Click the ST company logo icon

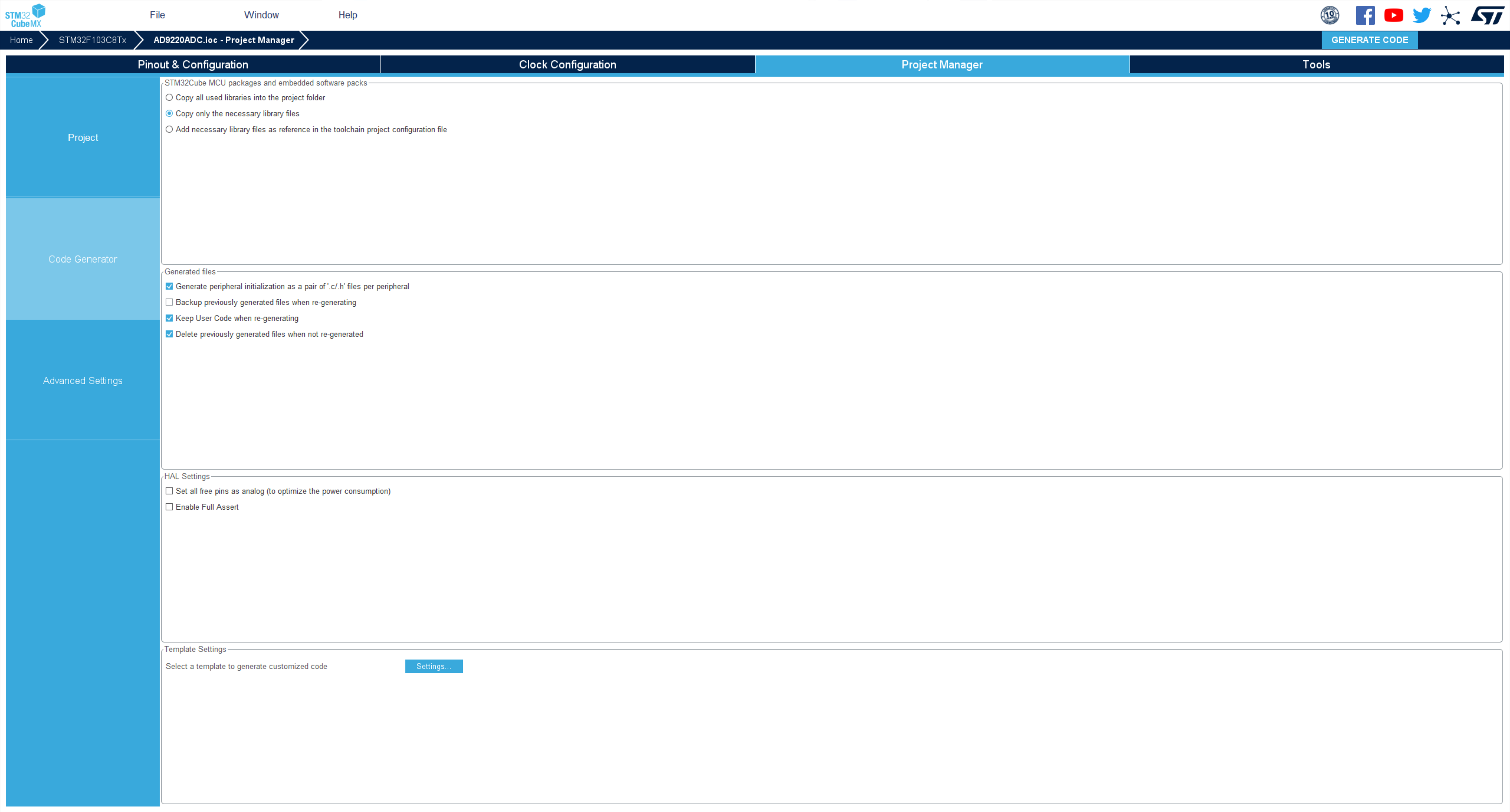point(1486,15)
